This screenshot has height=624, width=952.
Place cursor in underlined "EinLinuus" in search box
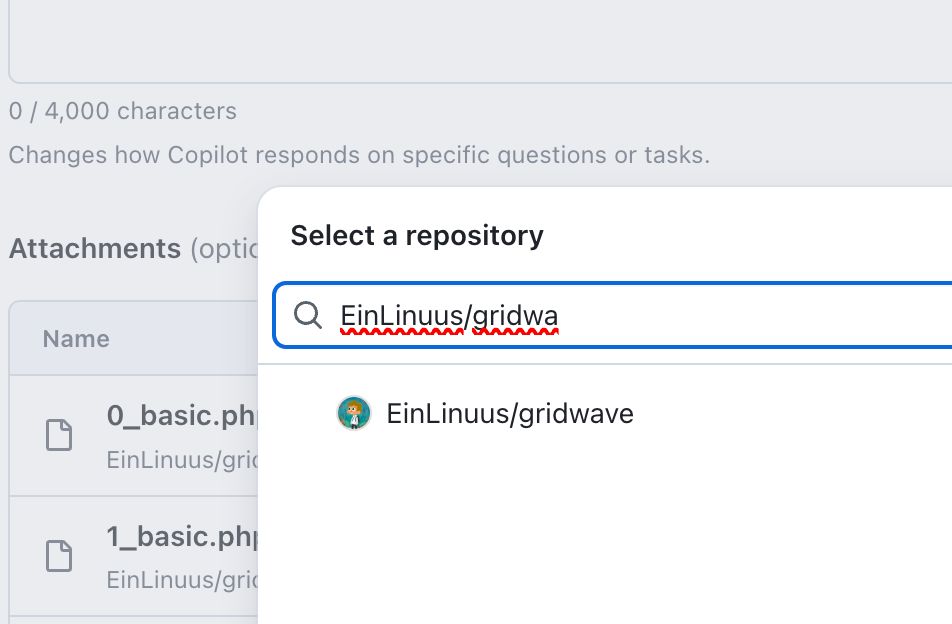pyautogui.click(x=401, y=316)
